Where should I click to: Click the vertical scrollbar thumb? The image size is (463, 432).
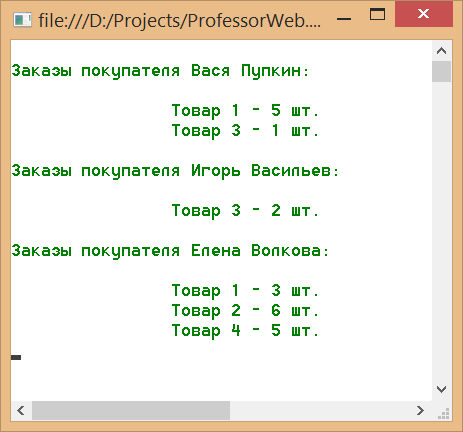point(442,71)
